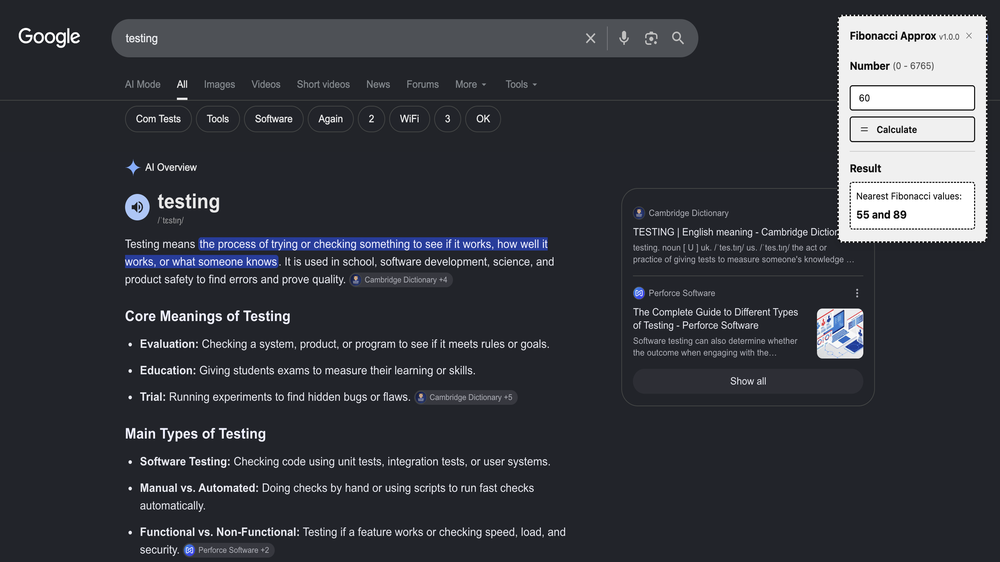Click the 'Show all' sources button
1000x562 pixels.
pos(748,381)
